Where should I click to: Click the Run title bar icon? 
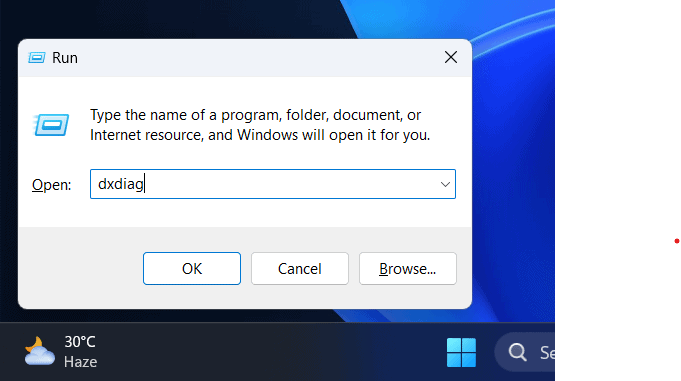click(x=36, y=58)
